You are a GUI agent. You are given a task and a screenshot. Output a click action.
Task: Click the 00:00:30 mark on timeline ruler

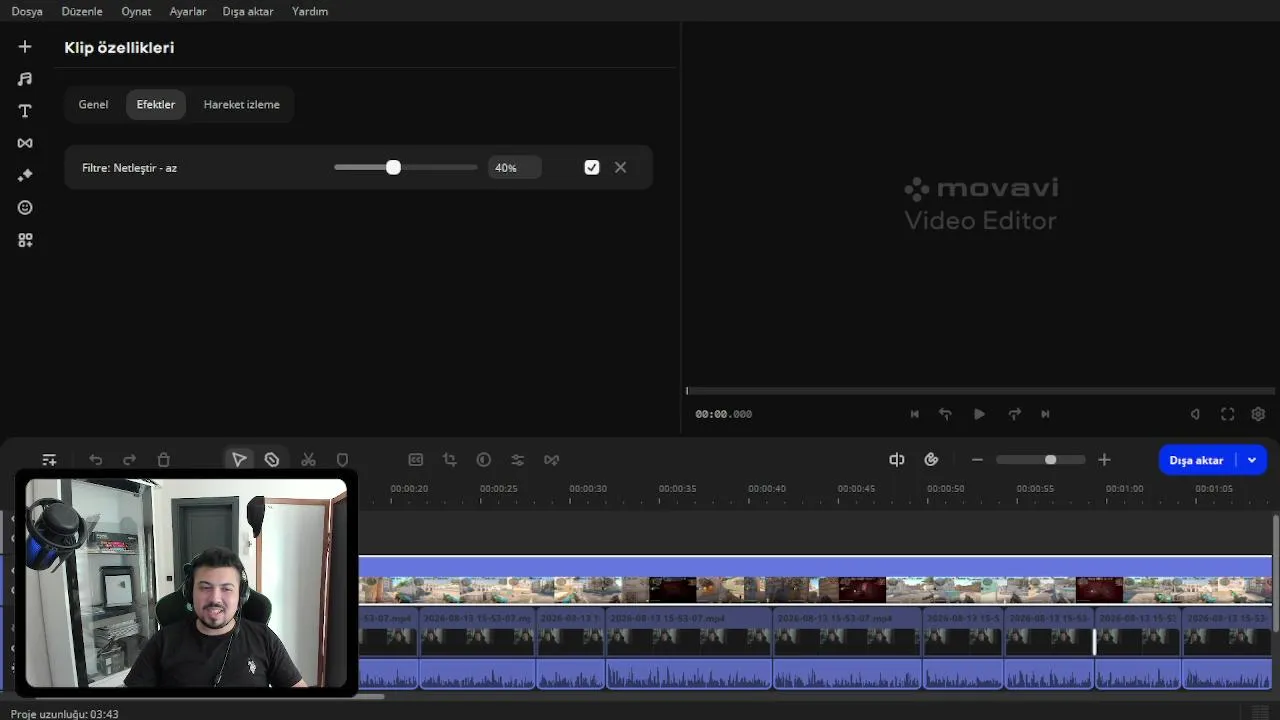tap(588, 489)
